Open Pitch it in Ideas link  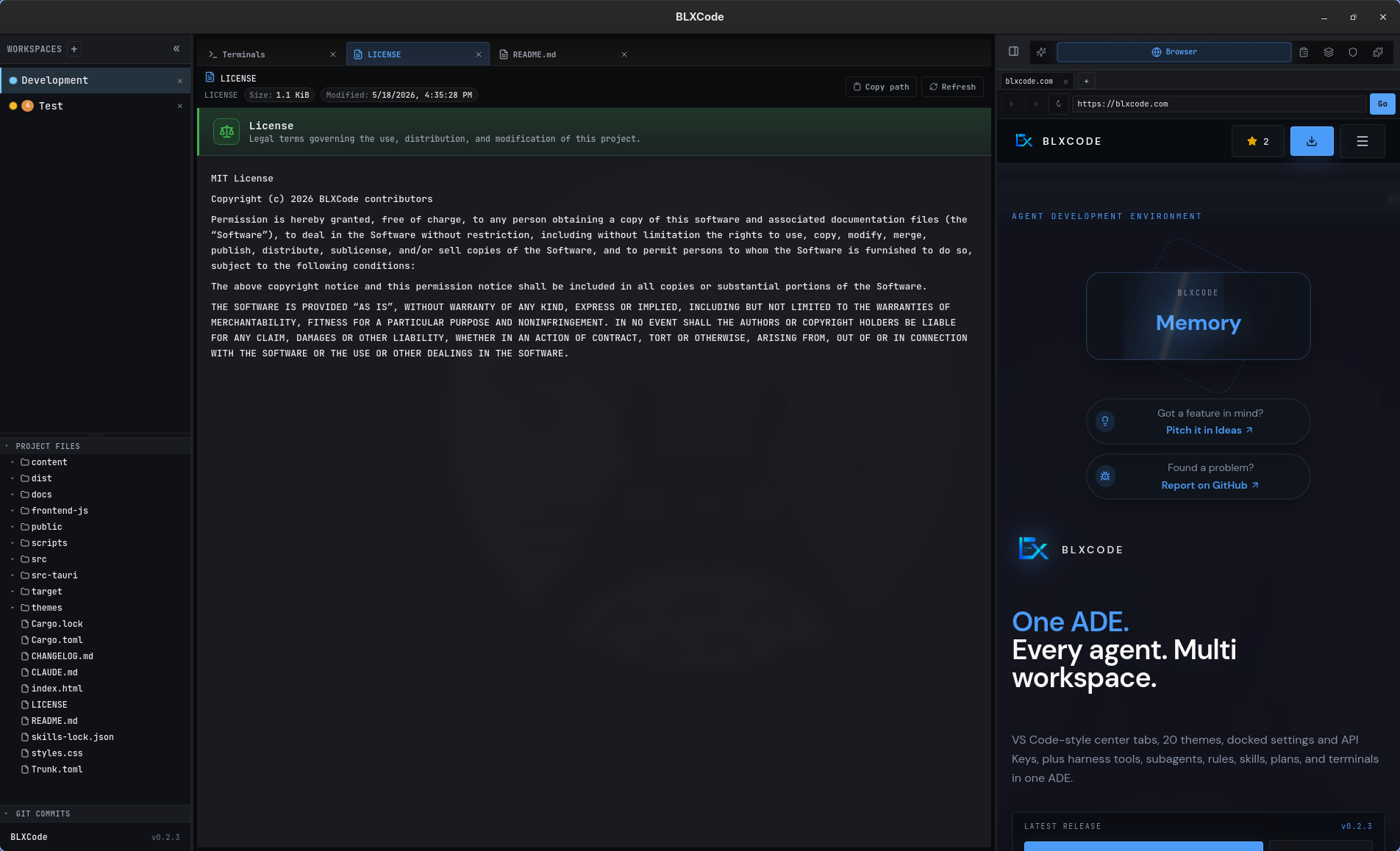point(1210,431)
